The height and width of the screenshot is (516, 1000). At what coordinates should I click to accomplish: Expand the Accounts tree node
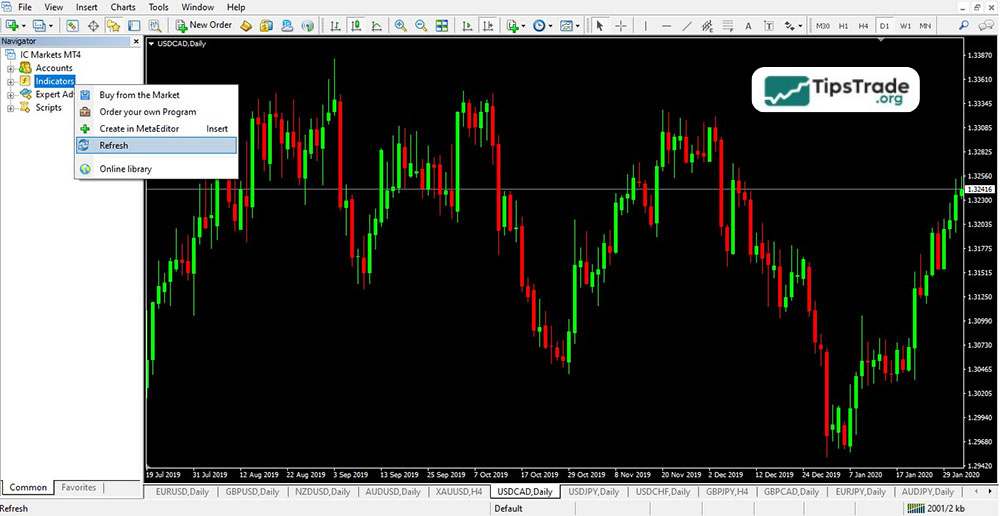[11, 68]
